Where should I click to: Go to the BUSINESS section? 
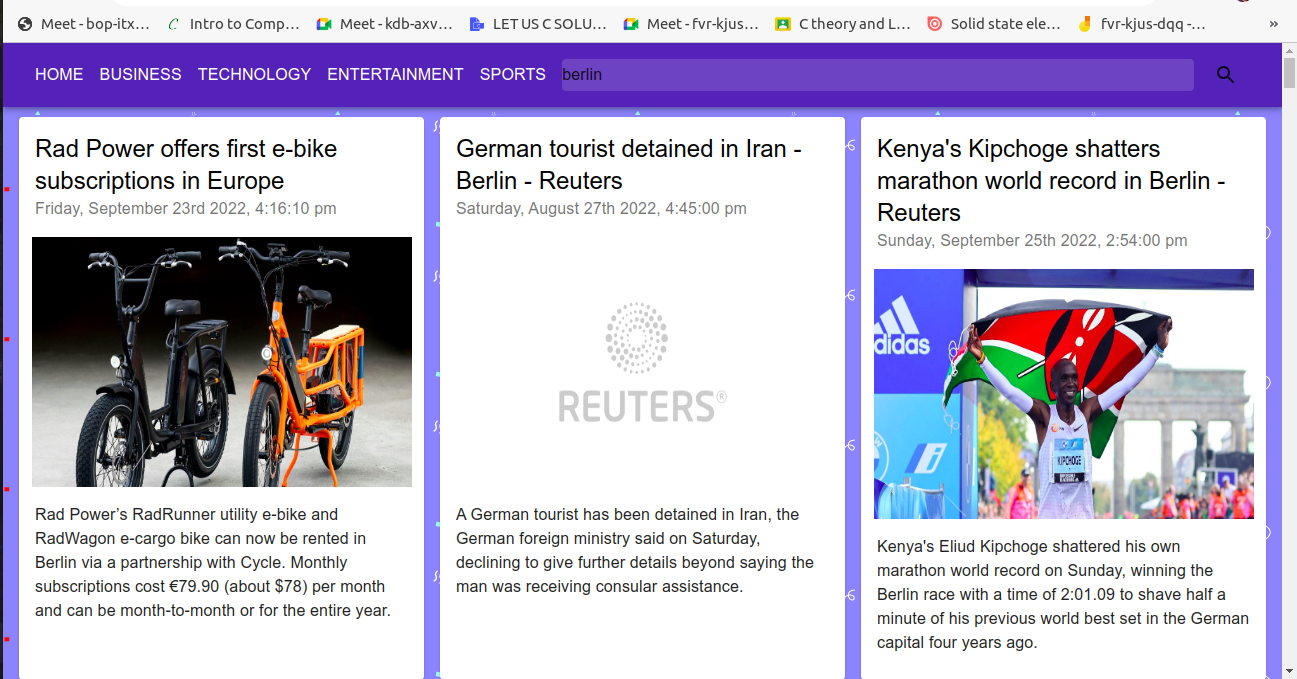pyautogui.click(x=140, y=74)
